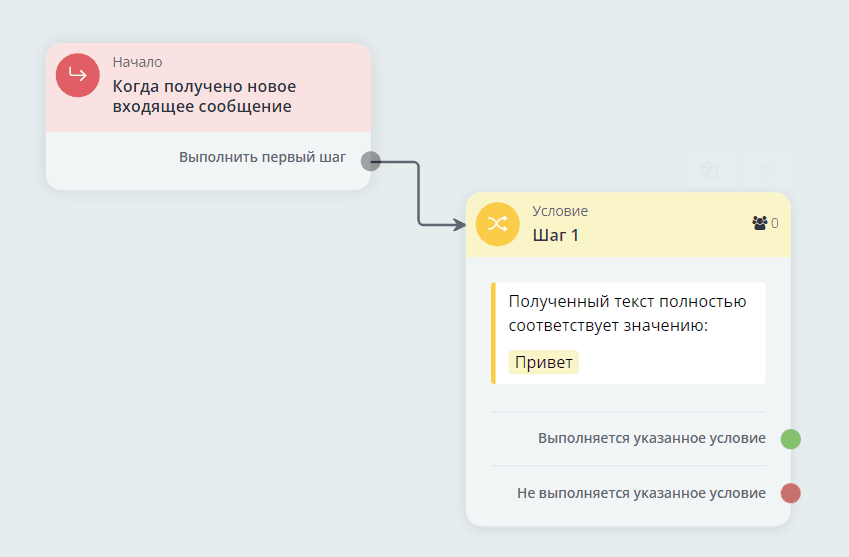849x557 pixels.
Task: Click the yellow accent bar of the condition box
Action: coord(493,333)
